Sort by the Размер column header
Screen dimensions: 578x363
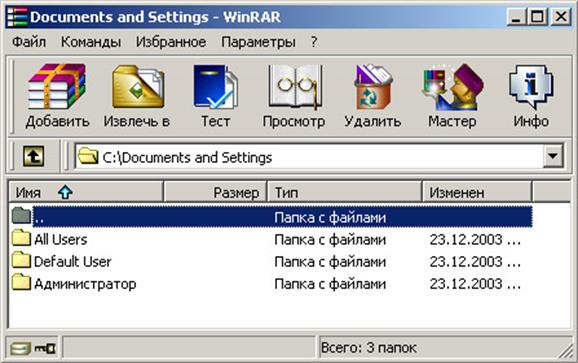(x=215, y=192)
